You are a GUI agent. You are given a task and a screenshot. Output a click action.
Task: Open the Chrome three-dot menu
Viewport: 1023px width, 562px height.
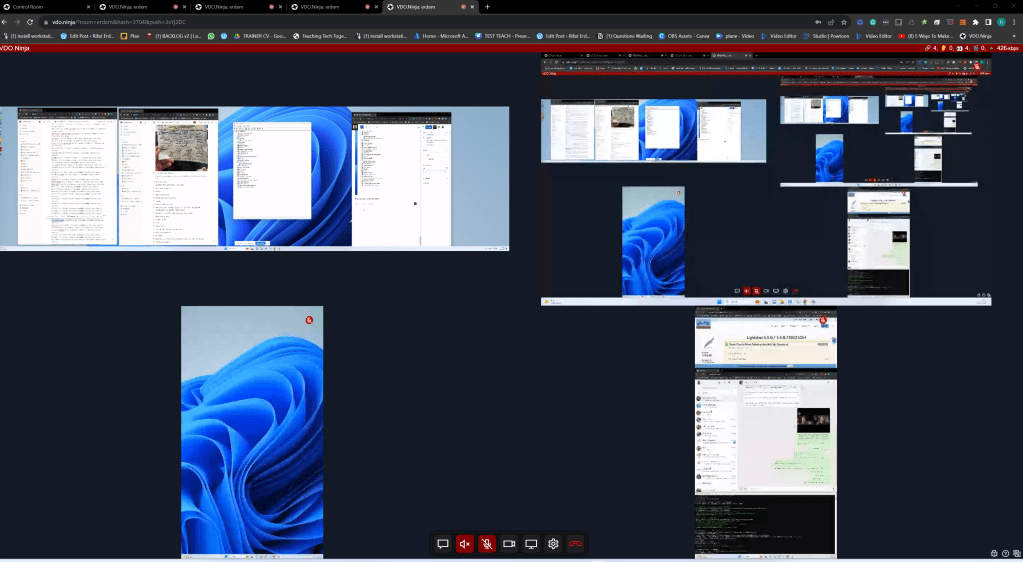[1014, 22]
